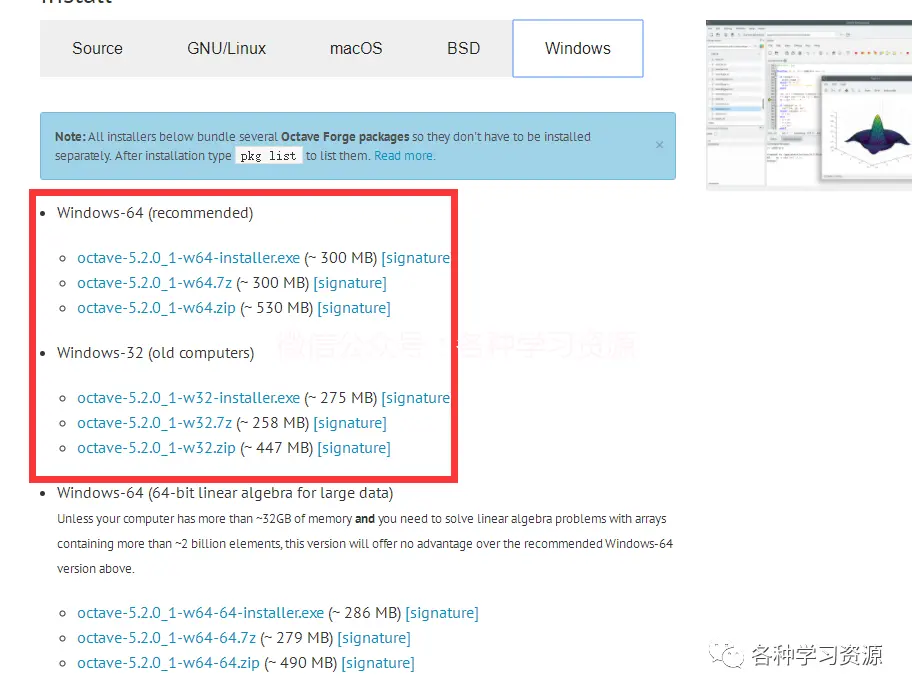
Task: Download octave-5.2.0_1-w64-64-installer.exe
Action: tap(201, 613)
